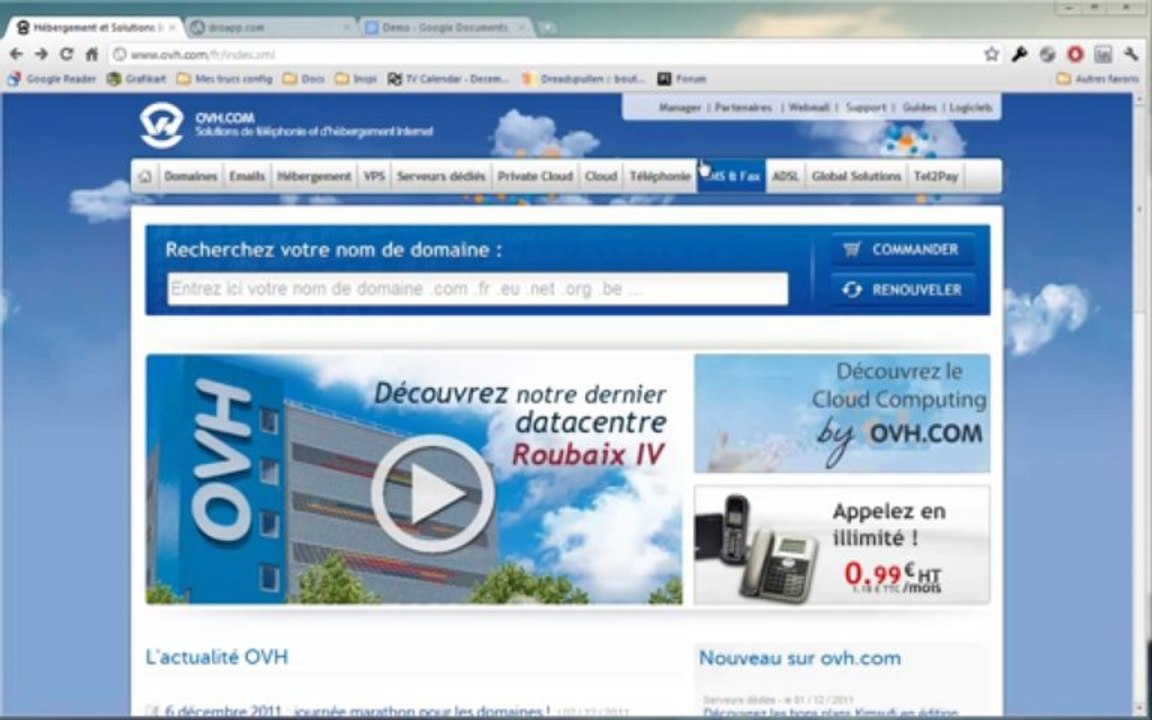Open the VPS menu

click(374, 176)
